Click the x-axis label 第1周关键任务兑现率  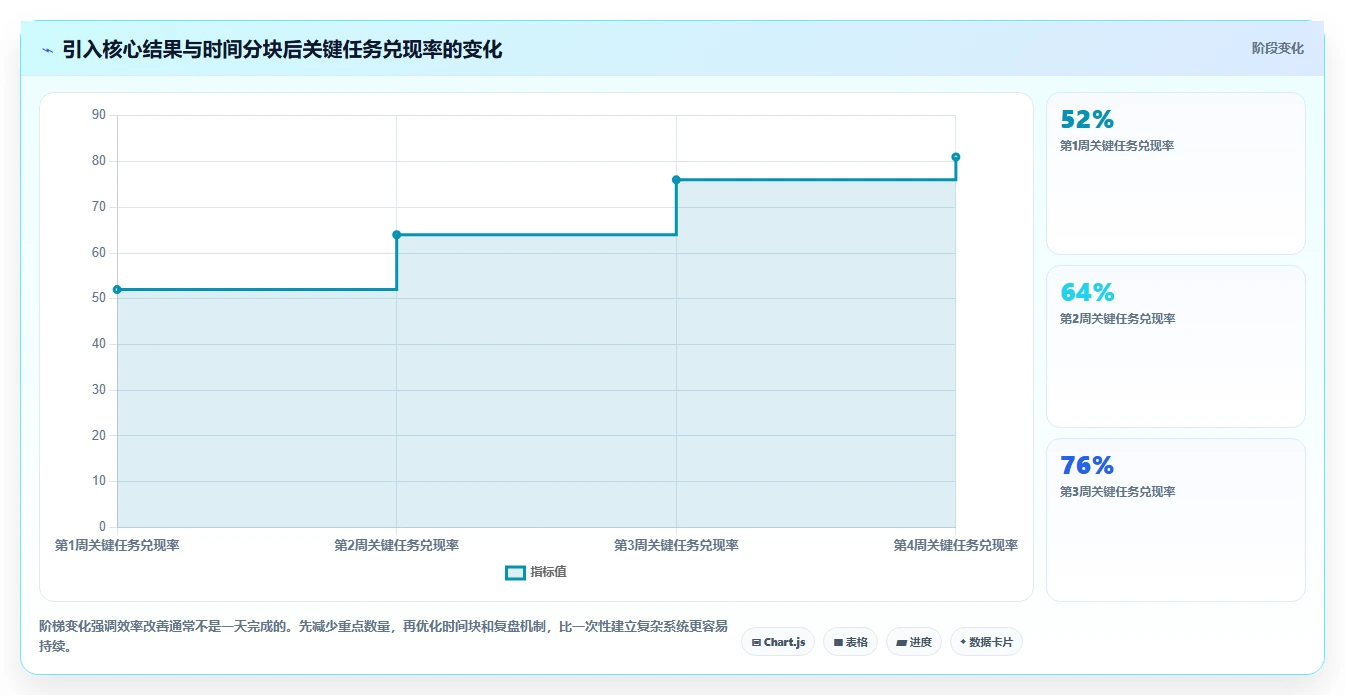[117, 545]
